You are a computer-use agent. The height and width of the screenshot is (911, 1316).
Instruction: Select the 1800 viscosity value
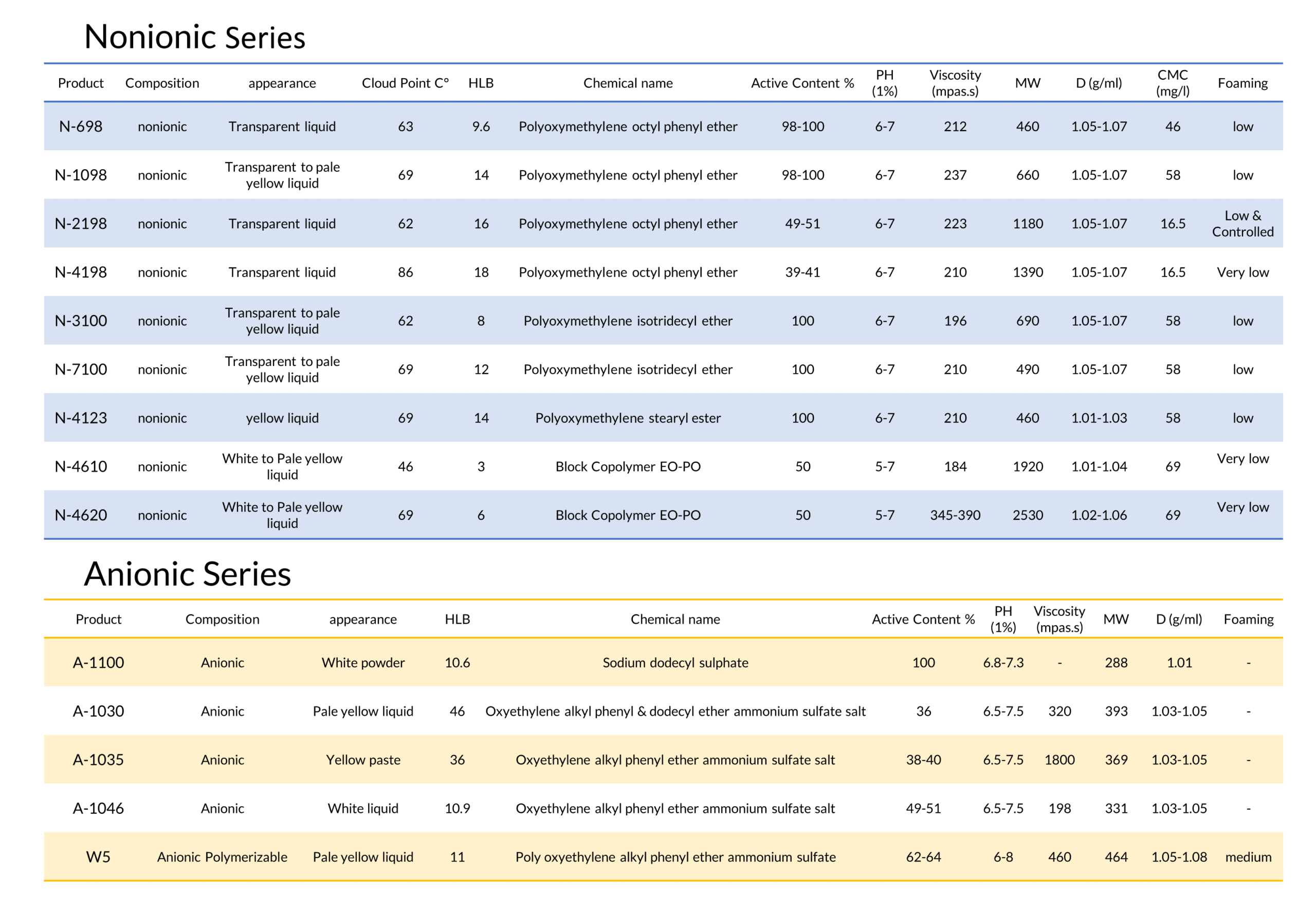coord(1059,760)
